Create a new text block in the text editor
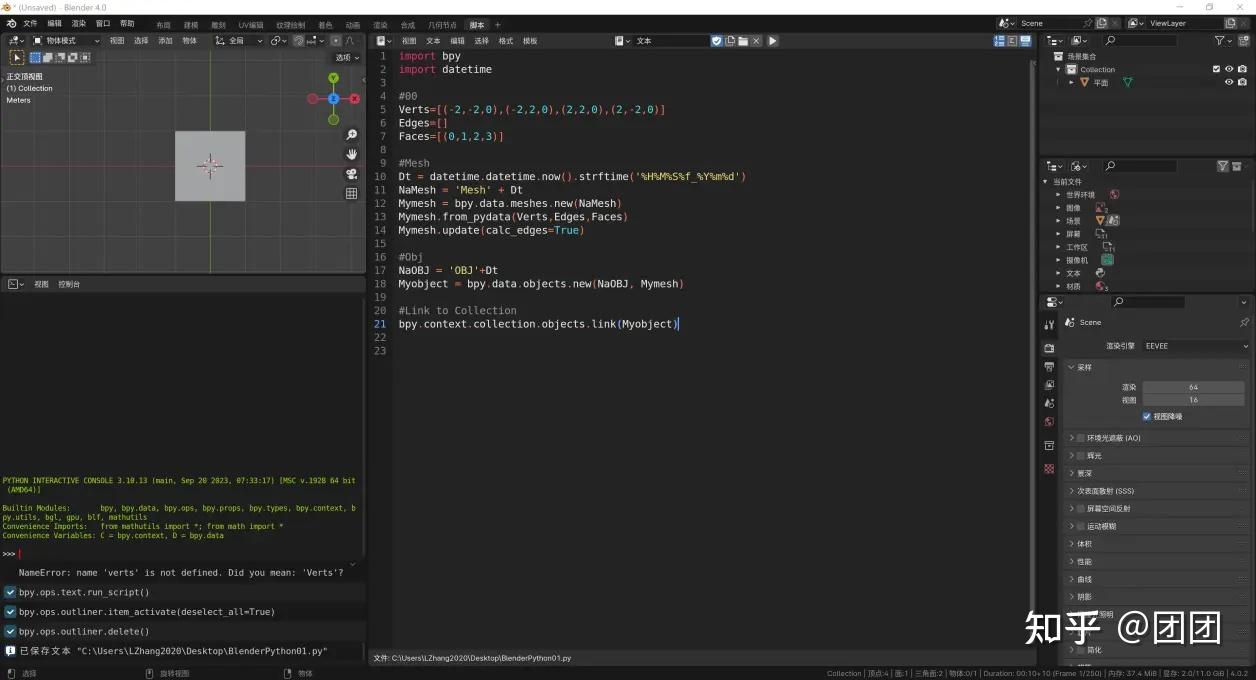This screenshot has height=680, width=1256. pyautogui.click(x=731, y=40)
